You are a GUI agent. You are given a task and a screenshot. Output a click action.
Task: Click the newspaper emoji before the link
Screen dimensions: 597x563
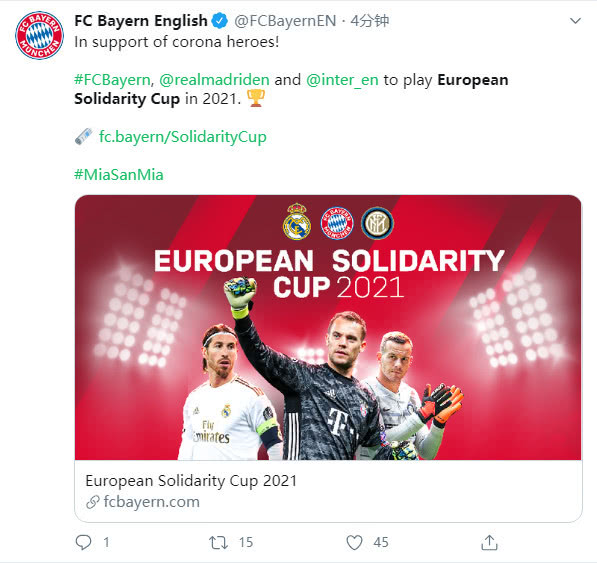(x=84, y=136)
